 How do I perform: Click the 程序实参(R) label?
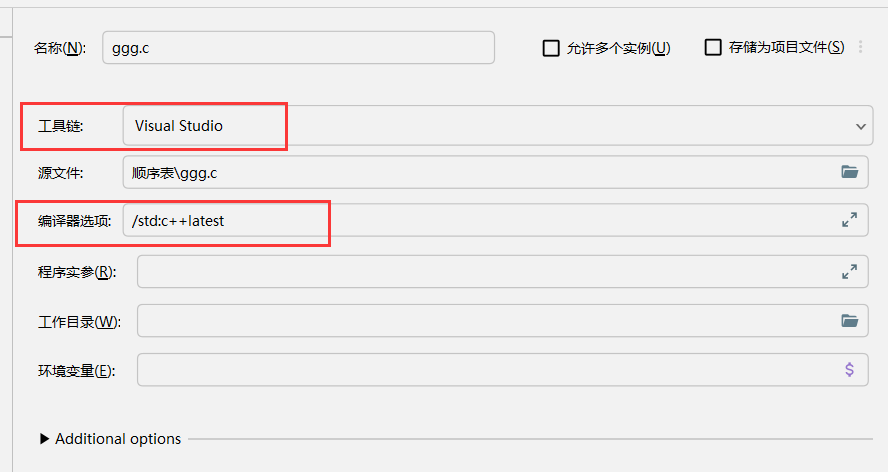click(76, 272)
